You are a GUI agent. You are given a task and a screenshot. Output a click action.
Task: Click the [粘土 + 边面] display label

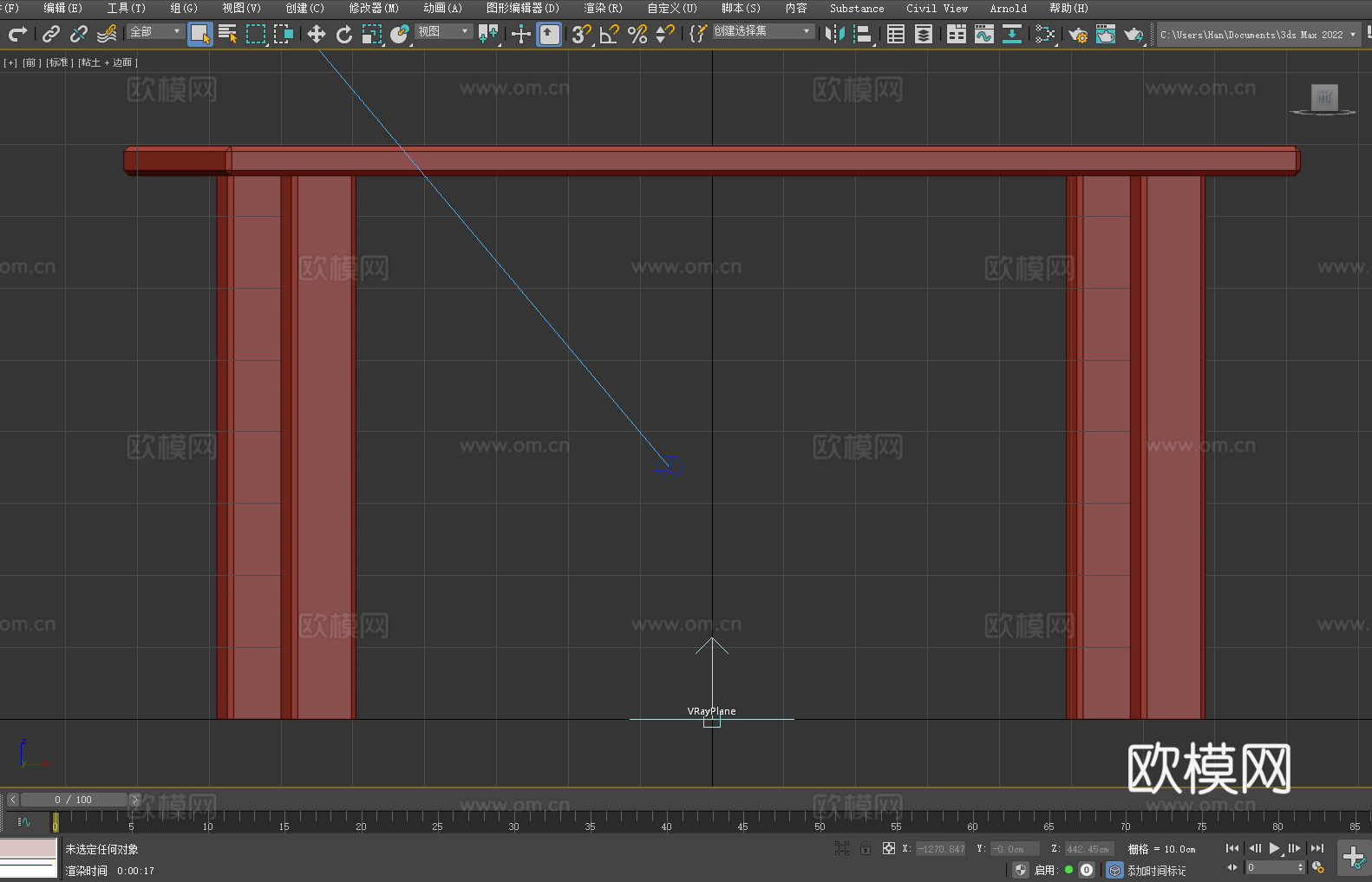coord(108,62)
